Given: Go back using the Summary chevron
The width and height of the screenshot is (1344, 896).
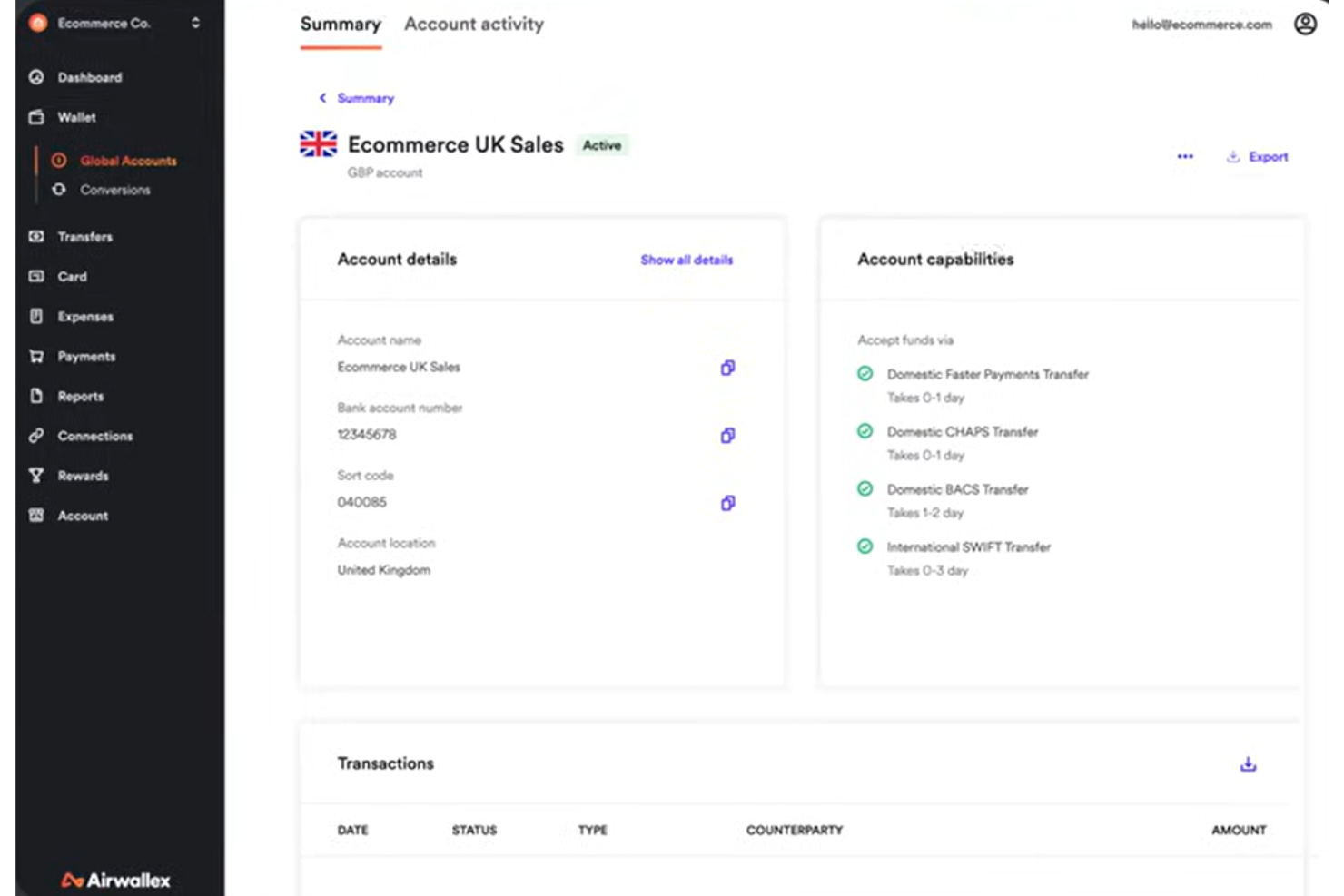Looking at the screenshot, I should [x=322, y=98].
